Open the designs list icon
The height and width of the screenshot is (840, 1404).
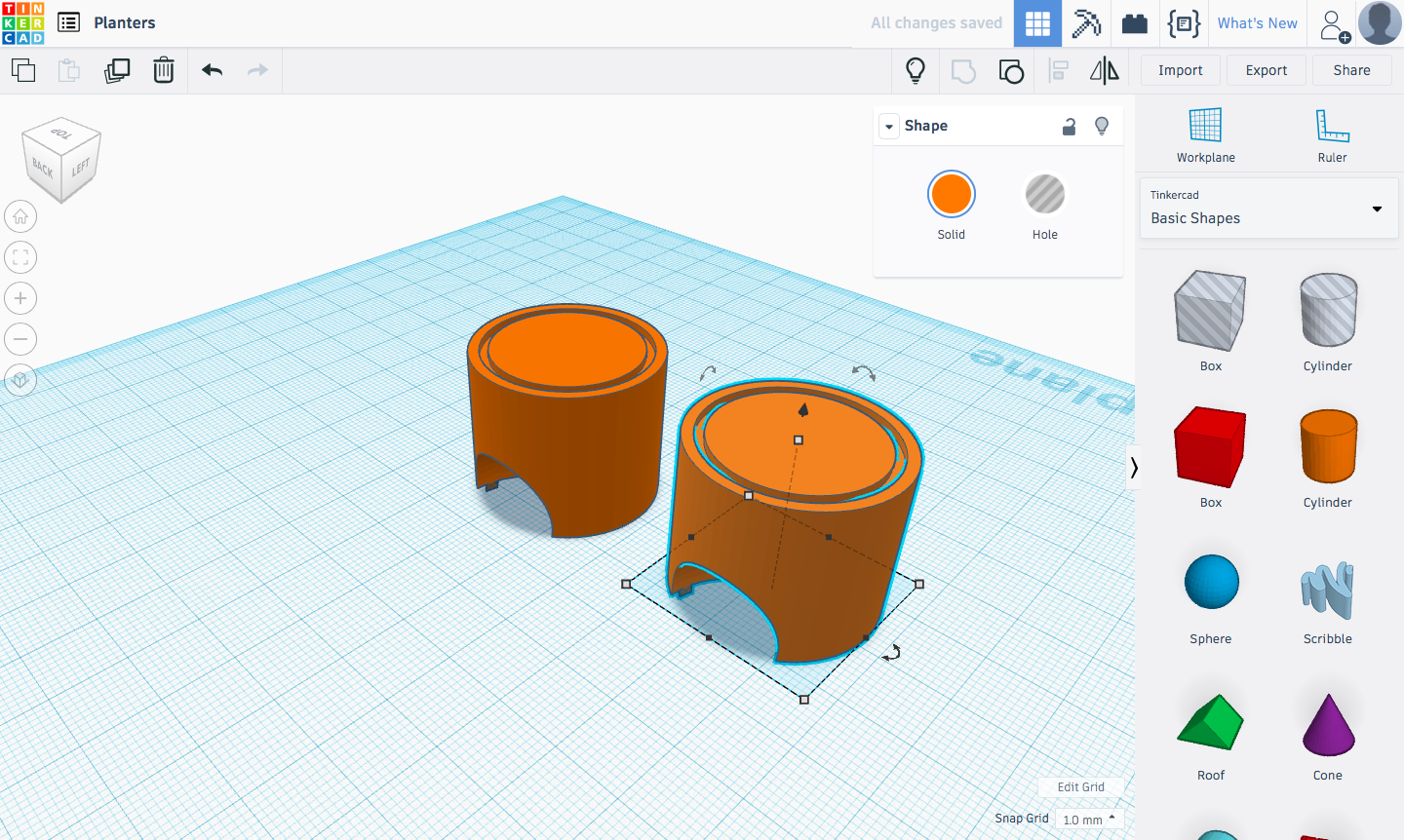click(x=68, y=22)
